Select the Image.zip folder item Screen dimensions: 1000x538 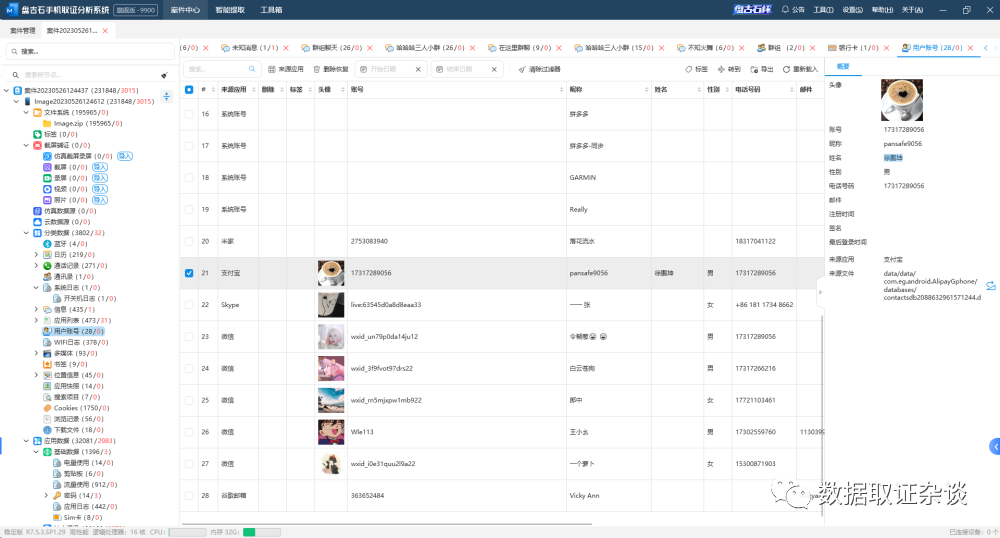click(82, 124)
